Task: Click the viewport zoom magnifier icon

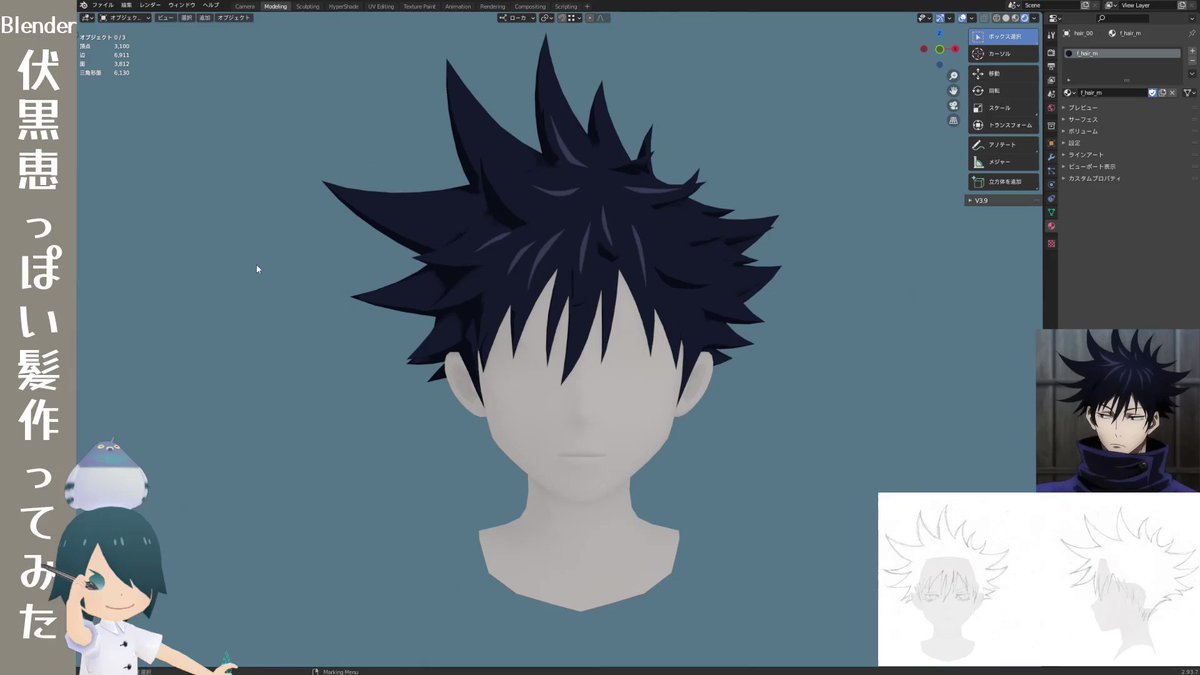Action: coord(953,76)
